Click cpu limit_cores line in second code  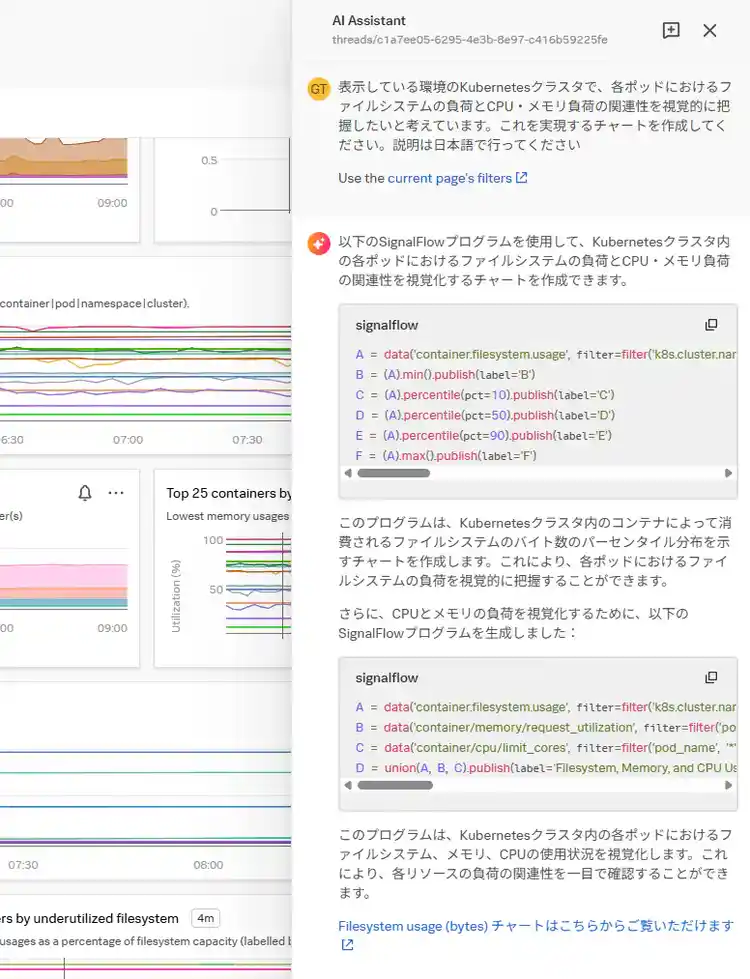[545, 747]
